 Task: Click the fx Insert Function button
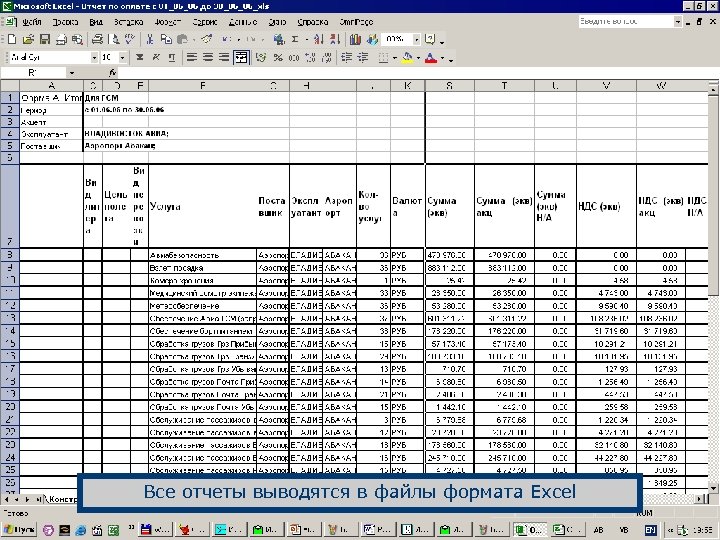click(x=112, y=73)
